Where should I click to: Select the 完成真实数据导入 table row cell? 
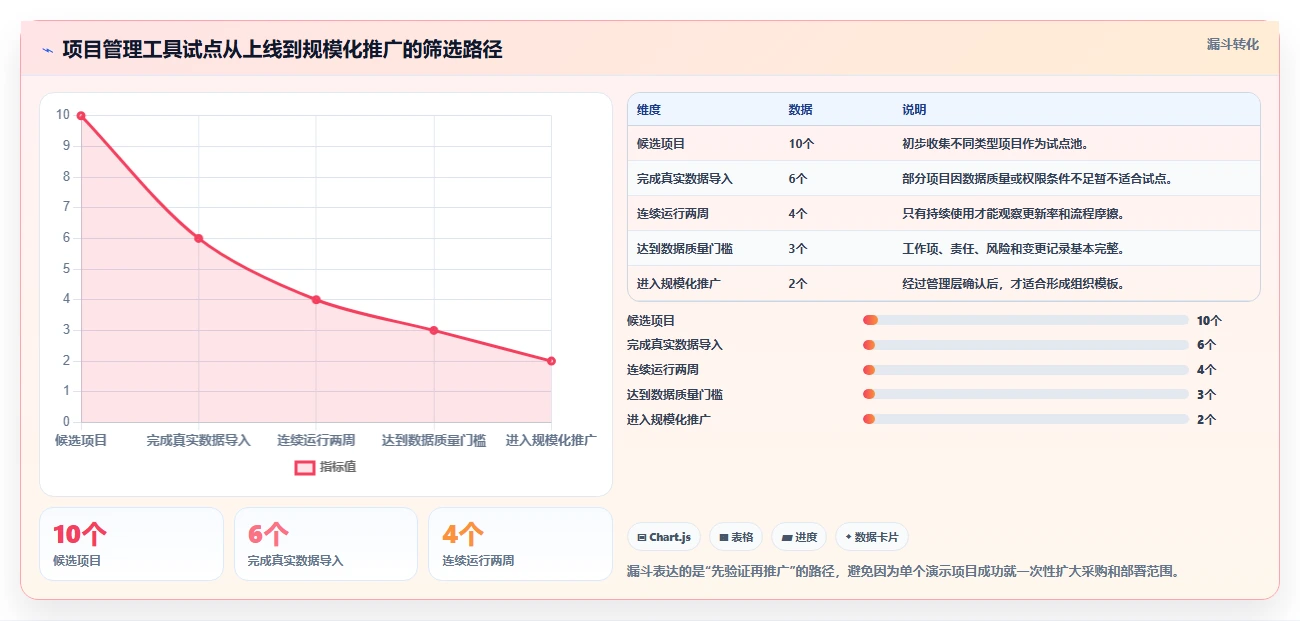(x=685, y=179)
